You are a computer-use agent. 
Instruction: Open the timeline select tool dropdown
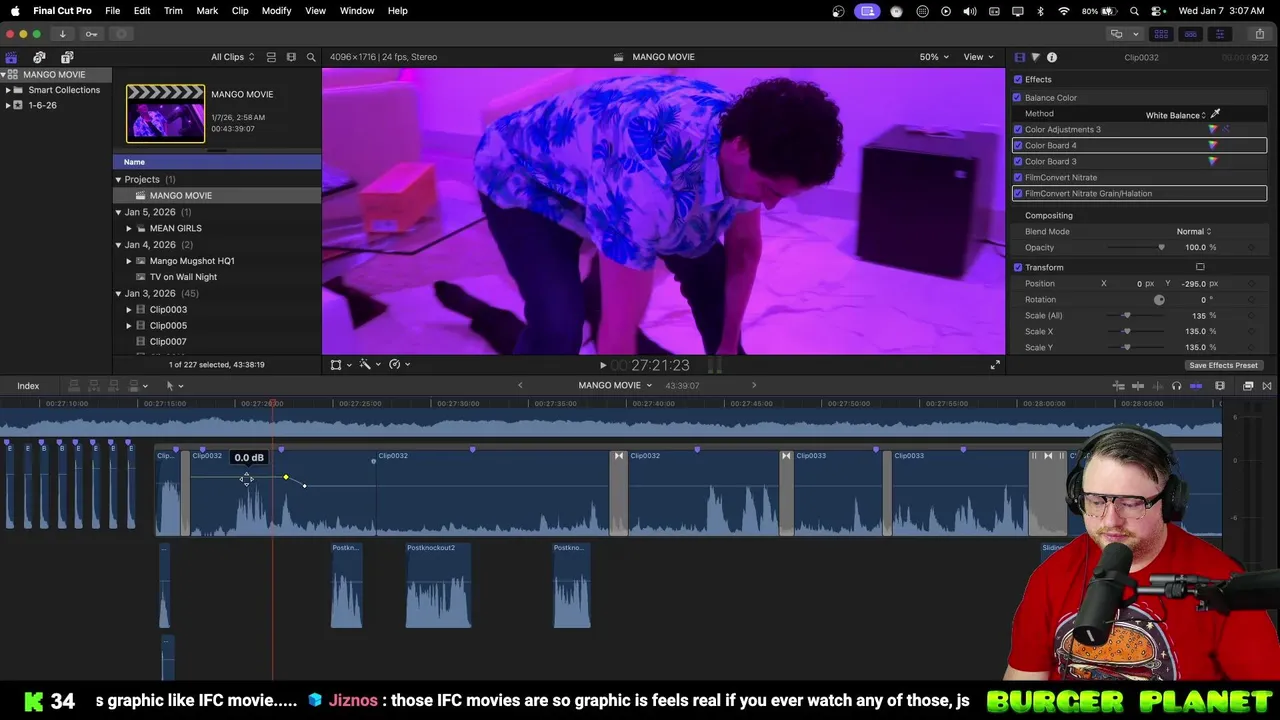174,386
